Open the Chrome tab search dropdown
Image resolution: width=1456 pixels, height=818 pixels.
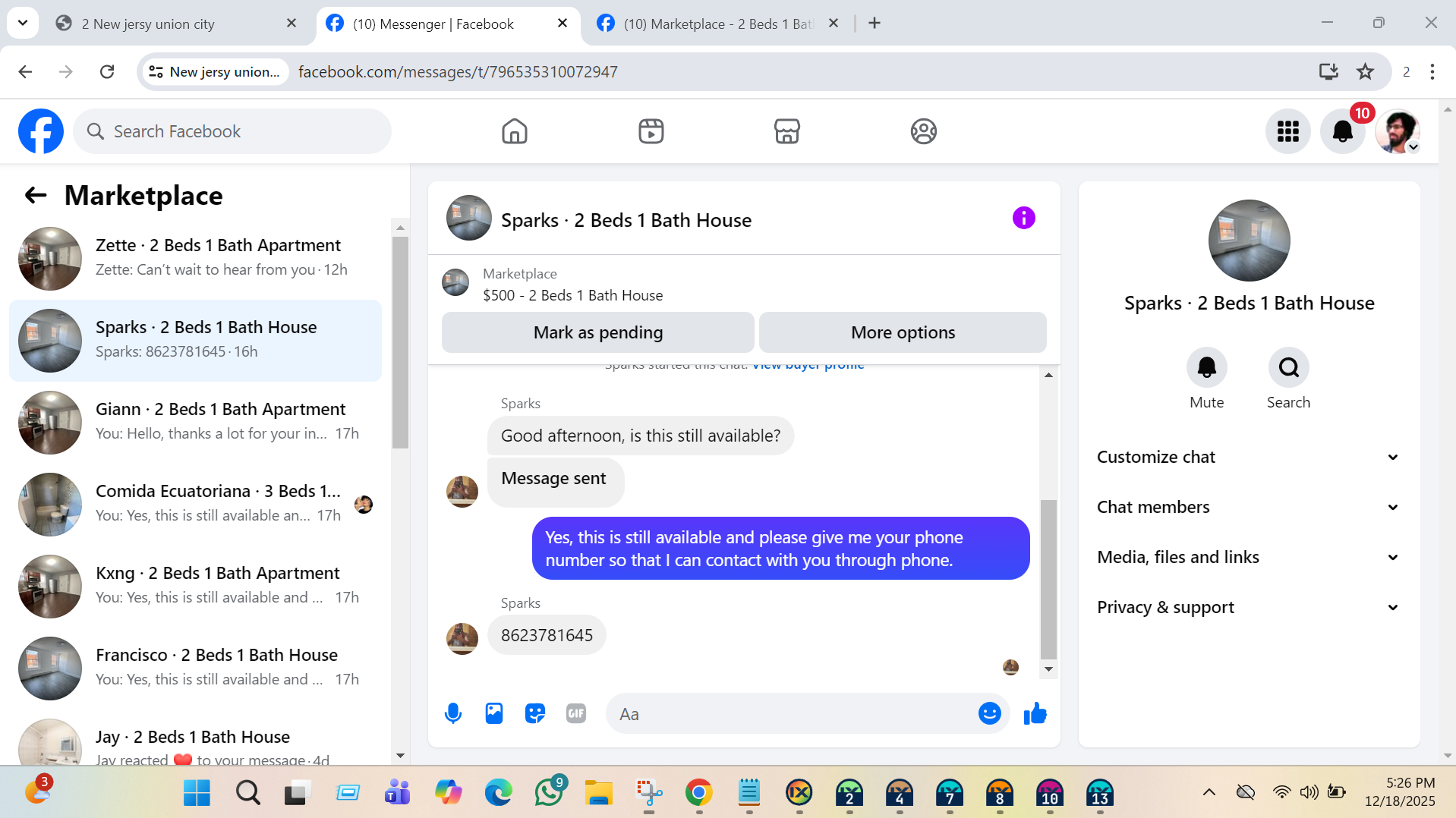point(23,23)
